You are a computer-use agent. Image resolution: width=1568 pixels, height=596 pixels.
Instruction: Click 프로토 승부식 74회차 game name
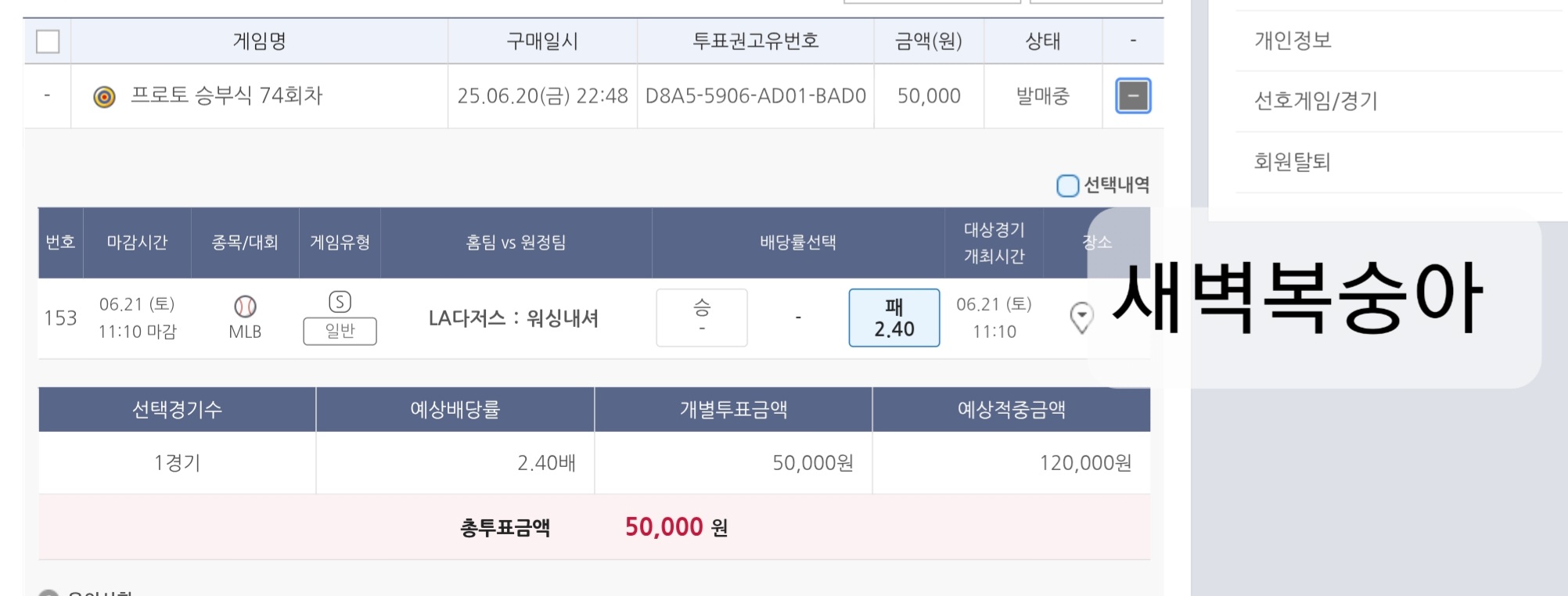[226, 96]
